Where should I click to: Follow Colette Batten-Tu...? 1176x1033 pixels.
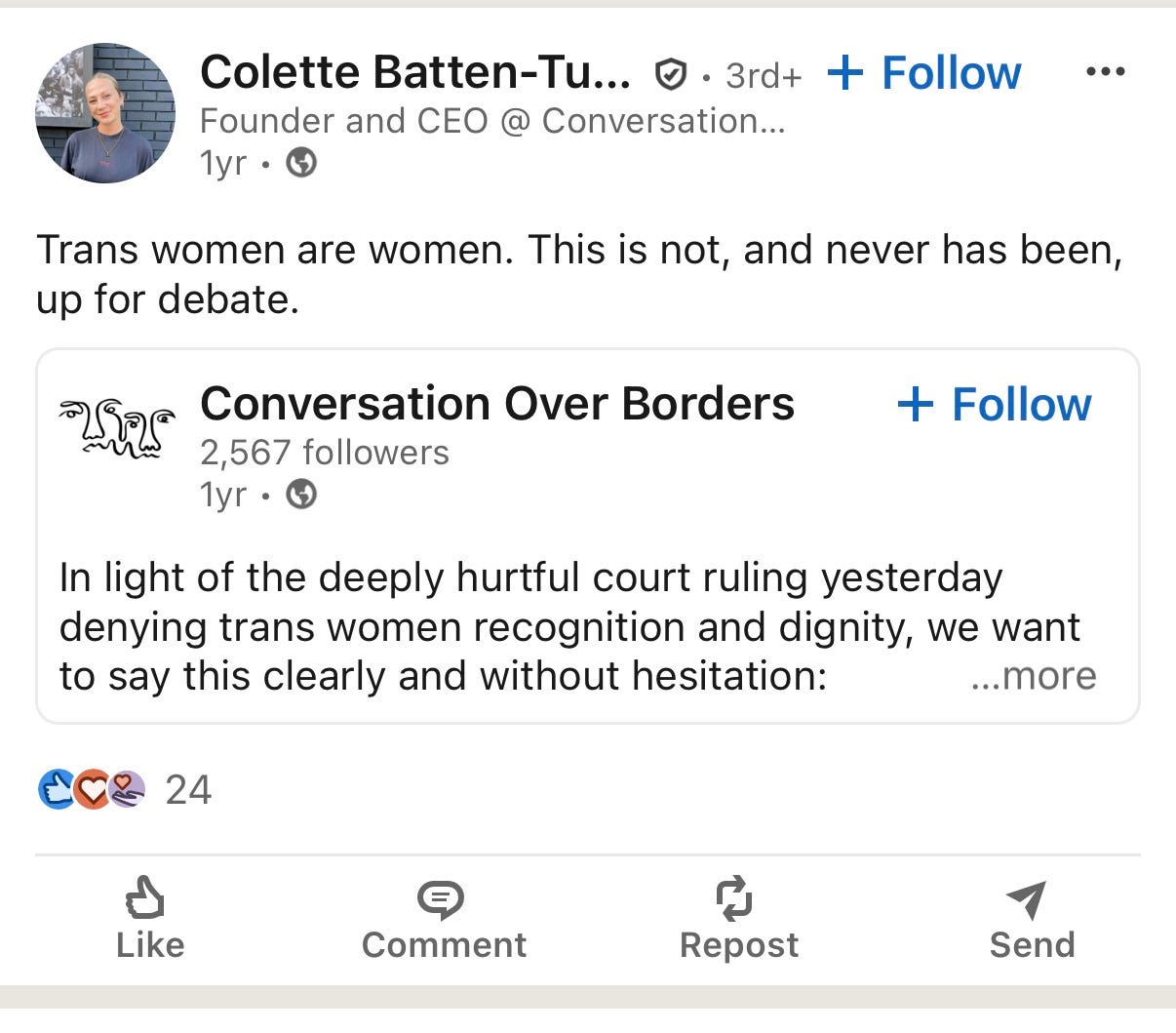tap(923, 73)
